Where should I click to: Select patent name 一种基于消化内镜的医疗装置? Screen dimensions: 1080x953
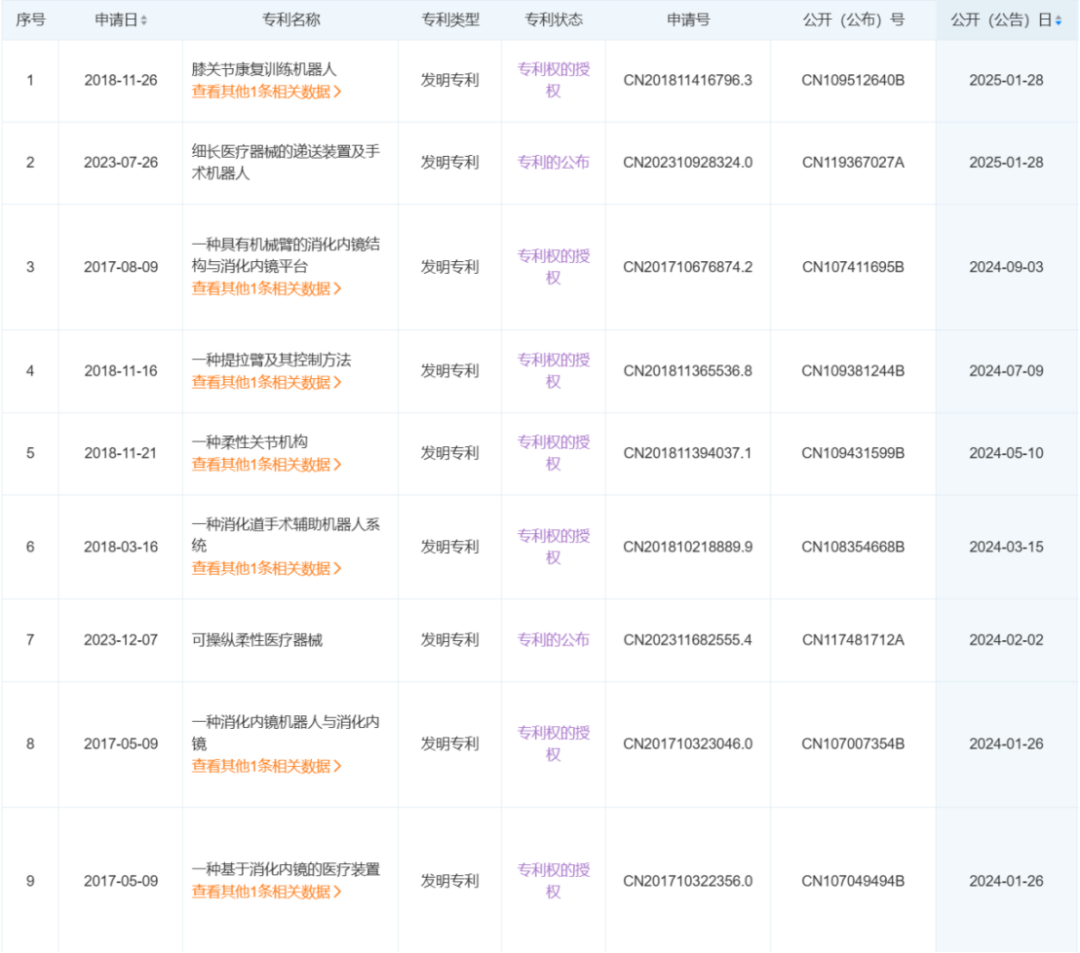pyautogui.click(x=286, y=870)
